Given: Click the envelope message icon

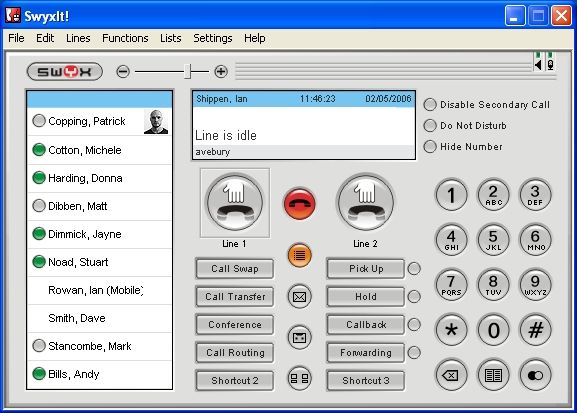Looking at the screenshot, I should tap(300, 296).
